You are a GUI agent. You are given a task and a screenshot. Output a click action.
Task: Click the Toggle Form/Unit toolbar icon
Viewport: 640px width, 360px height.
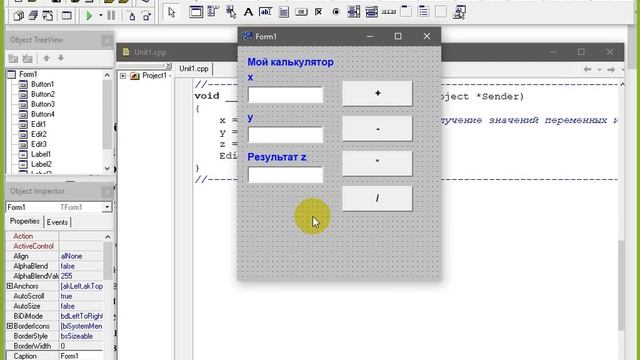coord(48,16)
